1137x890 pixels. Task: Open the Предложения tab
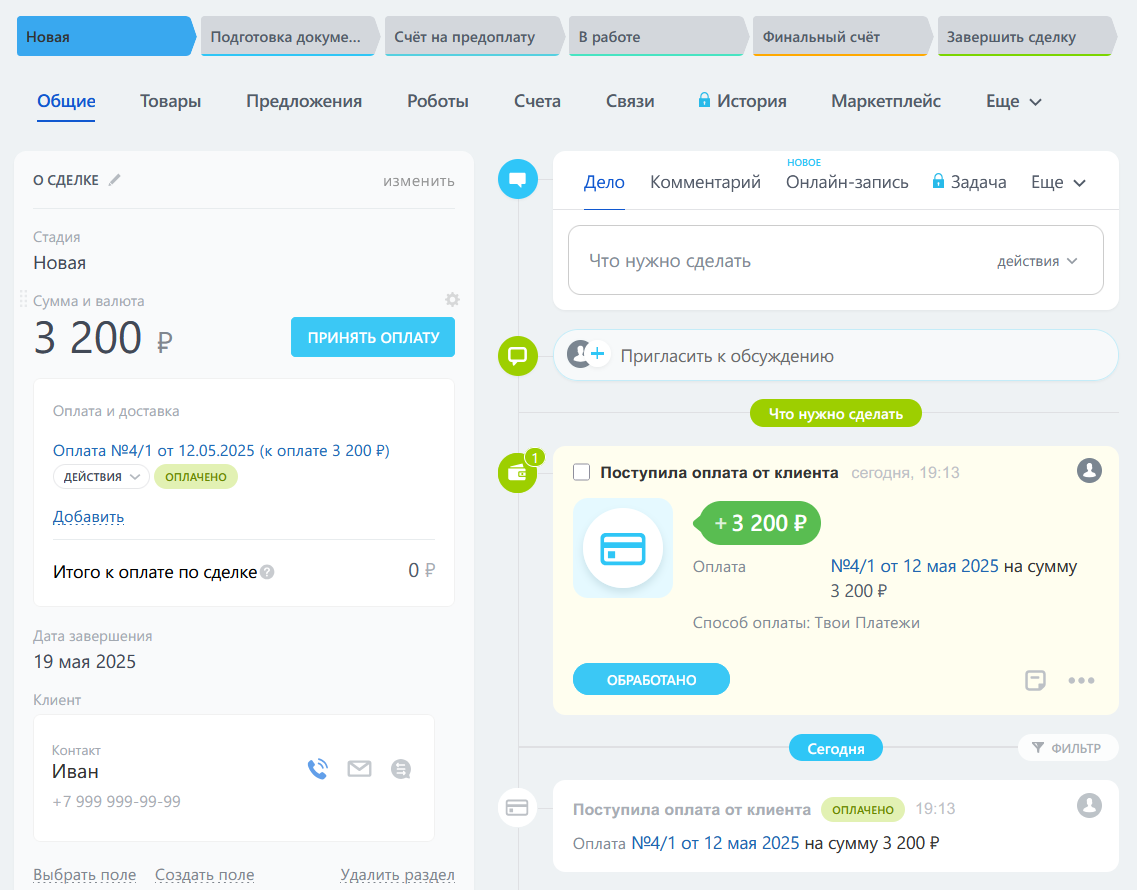click(304, 102)
